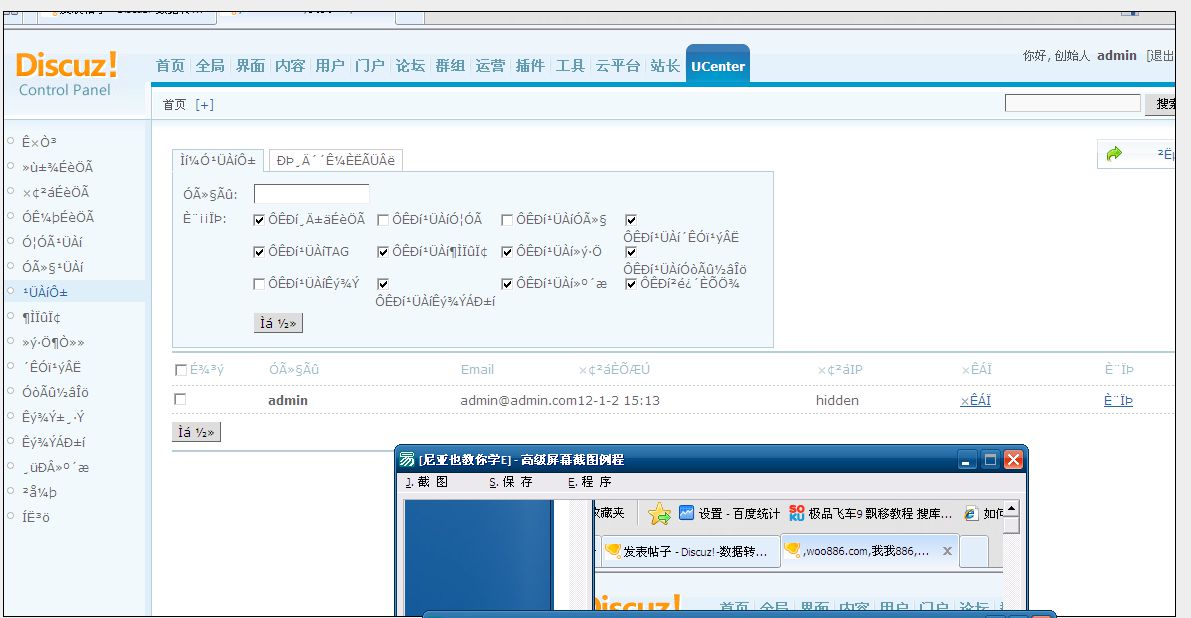Image resolution: width=1191 pixels, height=618 pixels.
Task: Click the top-right search input field
Action: 1073,103
